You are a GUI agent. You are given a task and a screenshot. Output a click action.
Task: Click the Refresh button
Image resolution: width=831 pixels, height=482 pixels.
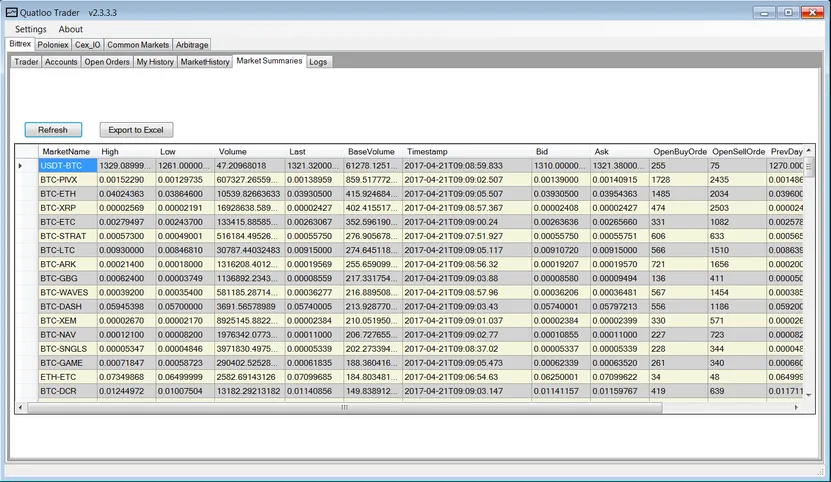click(53, 130)
